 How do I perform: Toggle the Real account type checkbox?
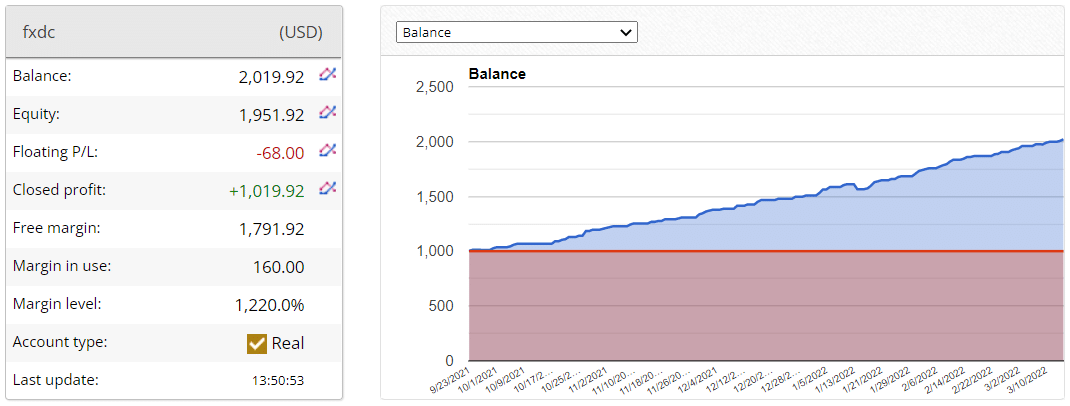[257, 343]
